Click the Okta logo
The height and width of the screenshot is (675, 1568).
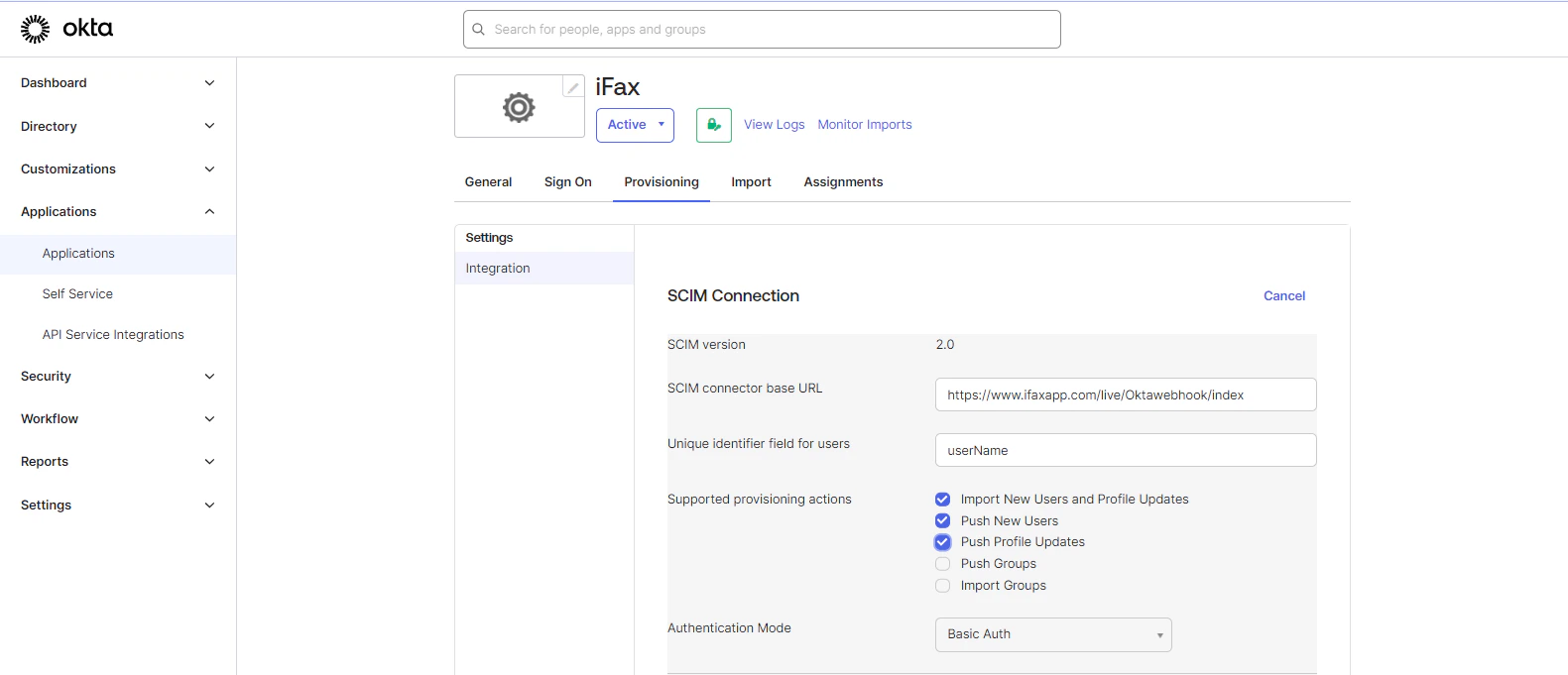coord(66,29)
